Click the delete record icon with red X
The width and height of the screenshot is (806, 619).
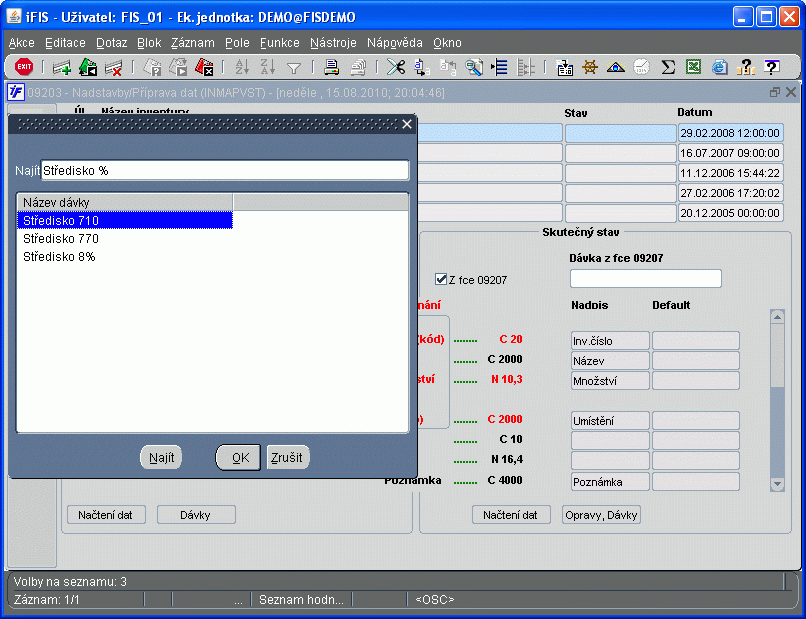(x=114, y=67)
